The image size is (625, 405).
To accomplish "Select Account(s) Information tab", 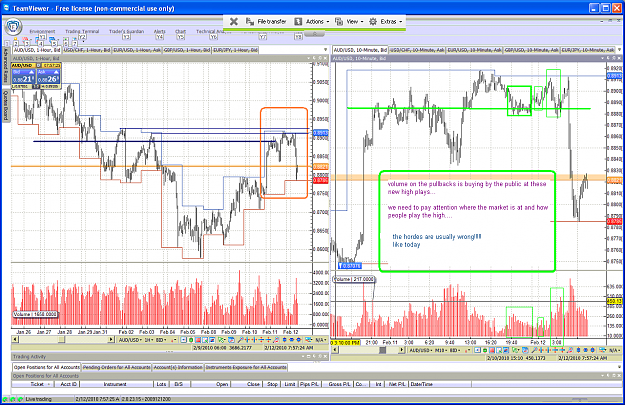I will [178, 367].
